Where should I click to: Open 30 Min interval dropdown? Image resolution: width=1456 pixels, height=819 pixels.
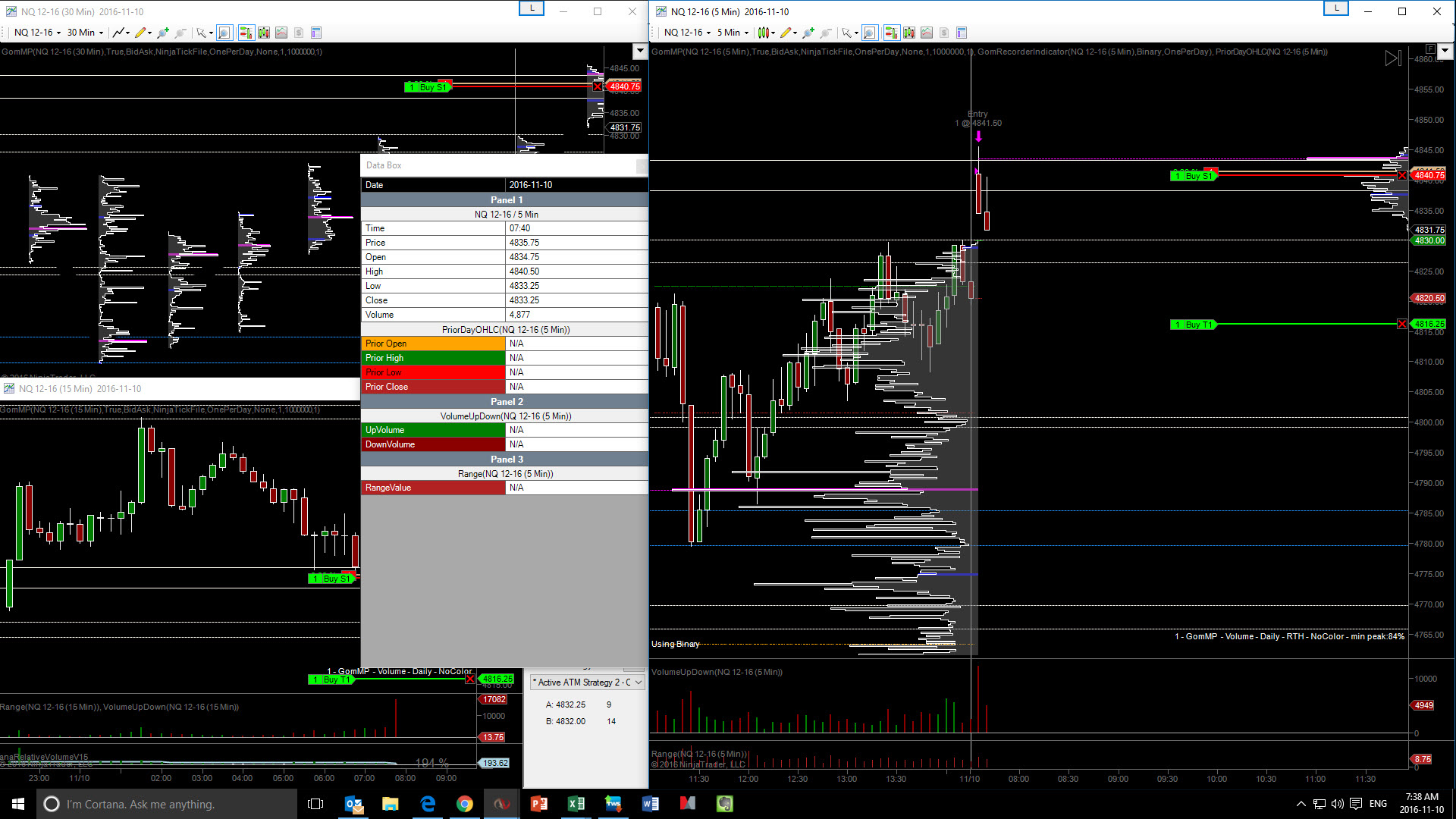(x=85, y=33)
